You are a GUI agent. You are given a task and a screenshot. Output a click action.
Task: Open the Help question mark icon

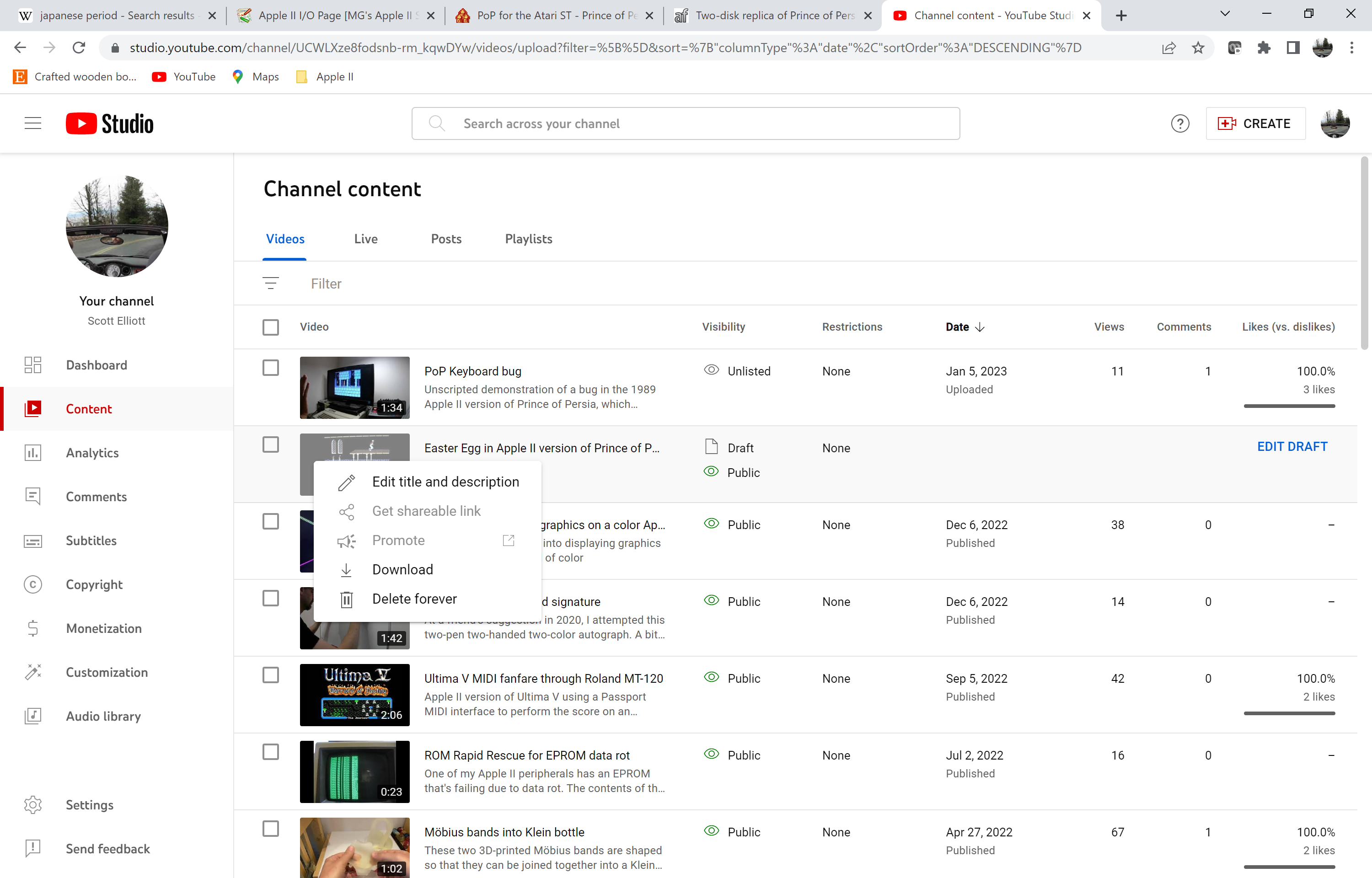click(x=1180, y=124)
